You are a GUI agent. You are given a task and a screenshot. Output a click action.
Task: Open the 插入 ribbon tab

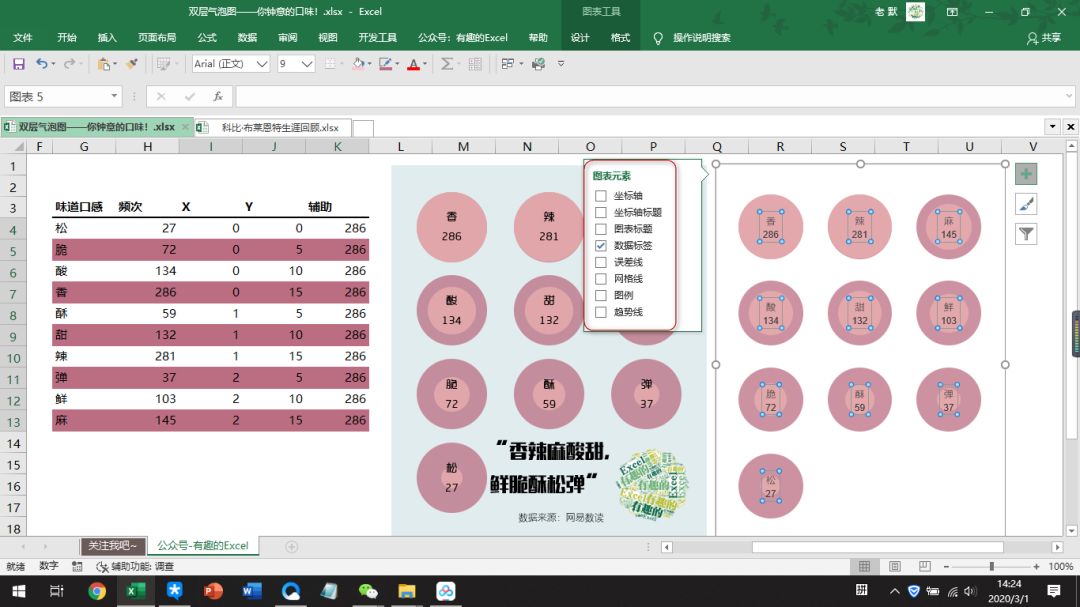[x=107, y=38]
